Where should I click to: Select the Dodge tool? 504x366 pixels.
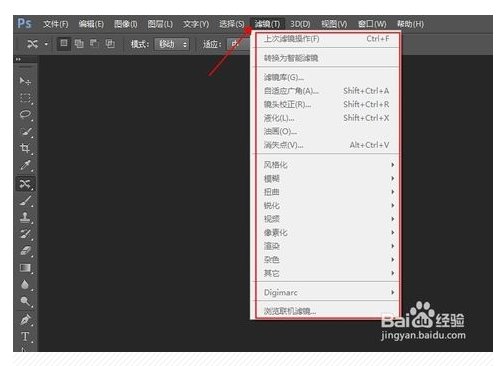click(25, 302)
